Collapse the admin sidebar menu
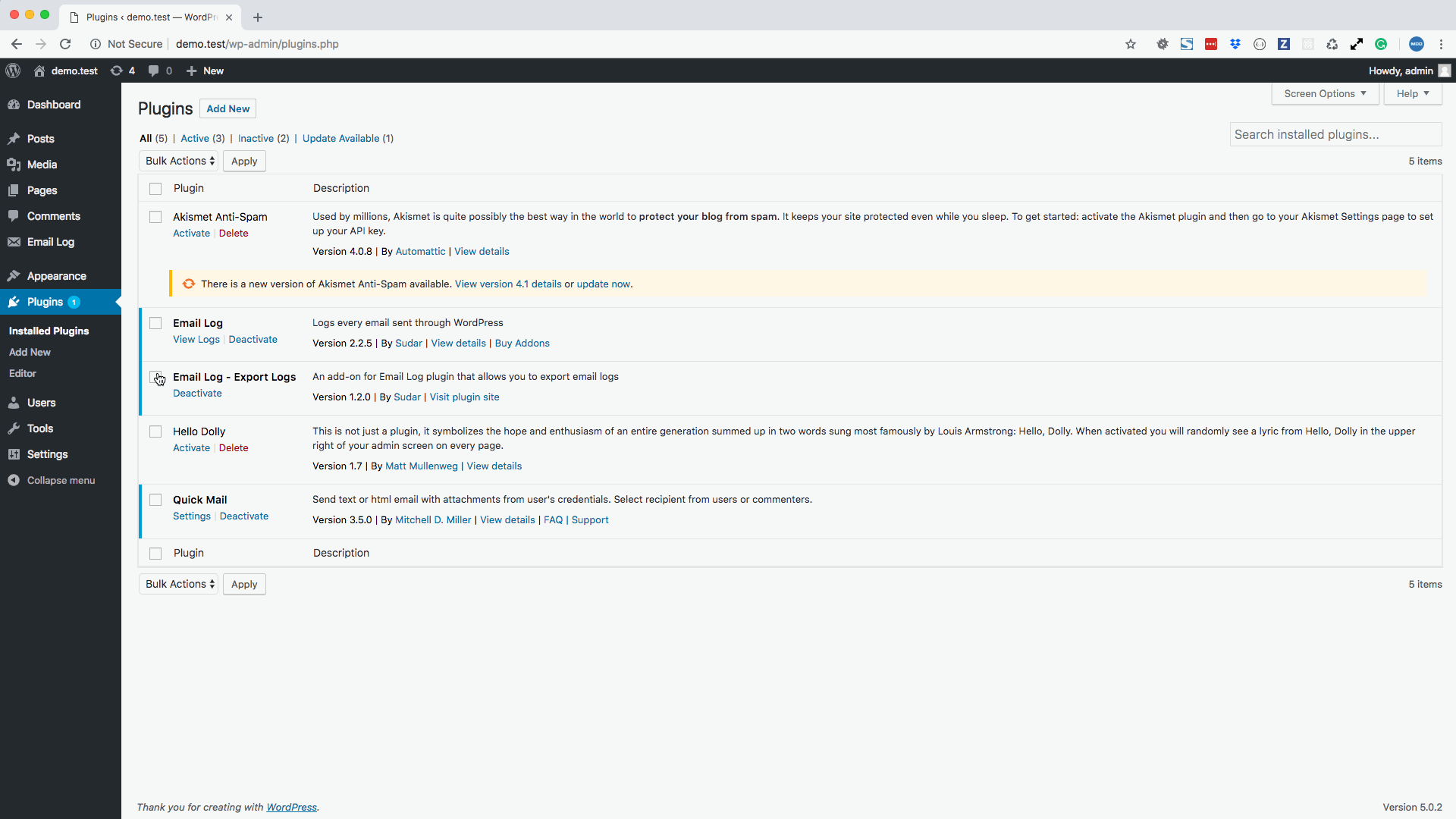1456x819 pixels. [x=61, y=480]
